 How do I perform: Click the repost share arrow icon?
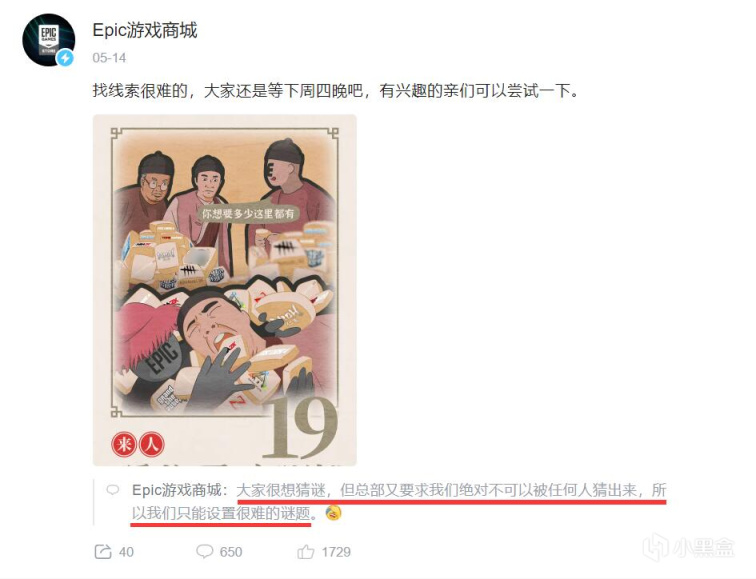coord(103,552)
